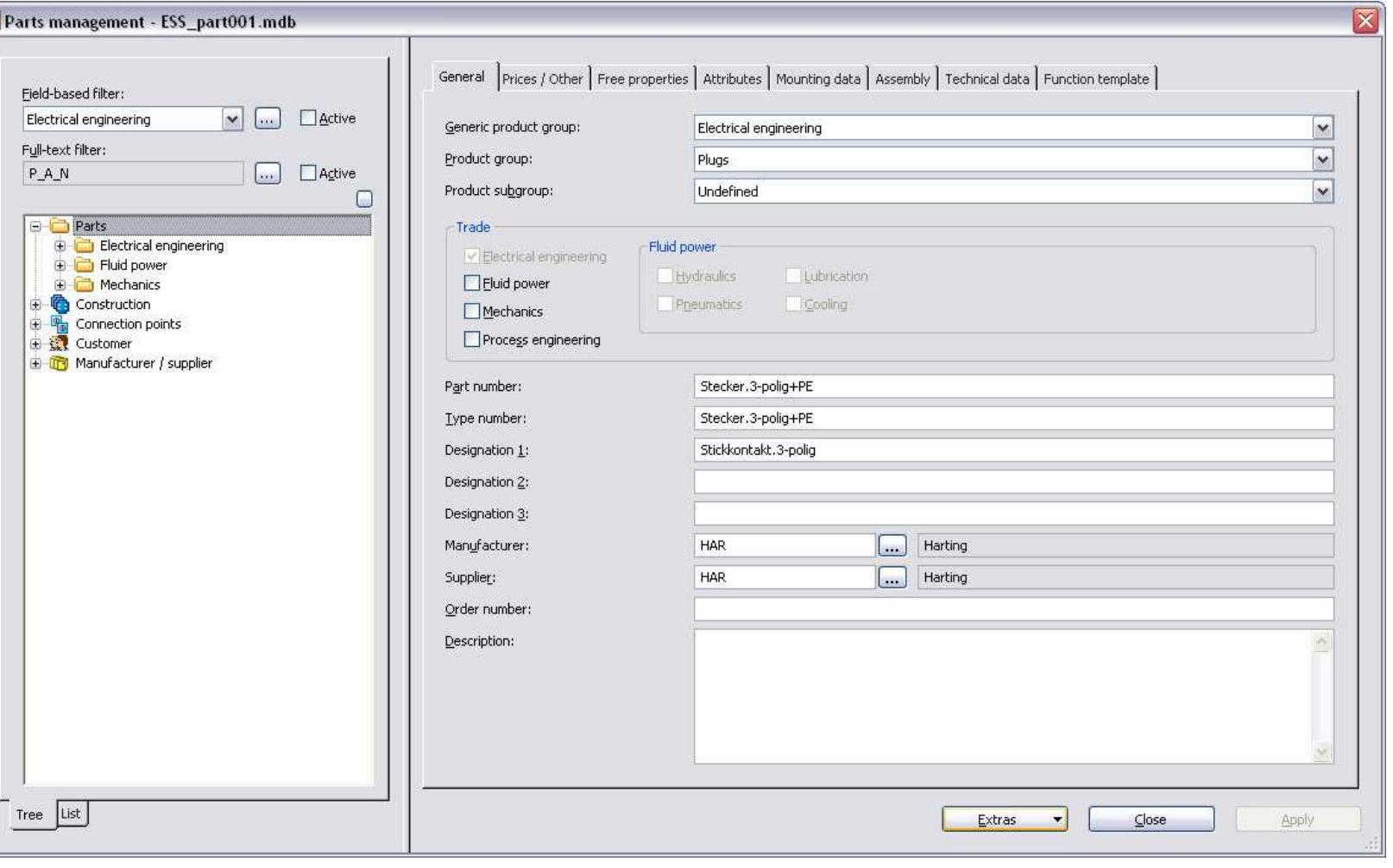Screen dimensions: 1393x868
Task: Open the Product subgroup dropdown
Action: tap(1323, 189)
